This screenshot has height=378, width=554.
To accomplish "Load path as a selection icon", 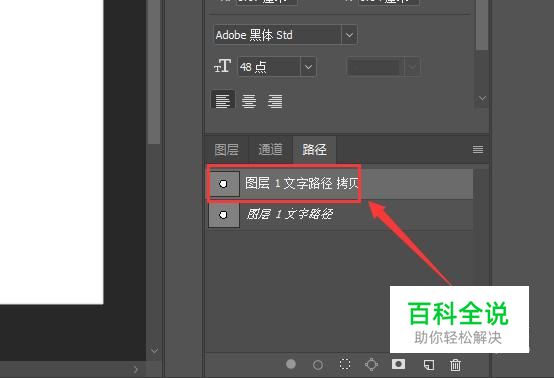I will coord(345,364).
